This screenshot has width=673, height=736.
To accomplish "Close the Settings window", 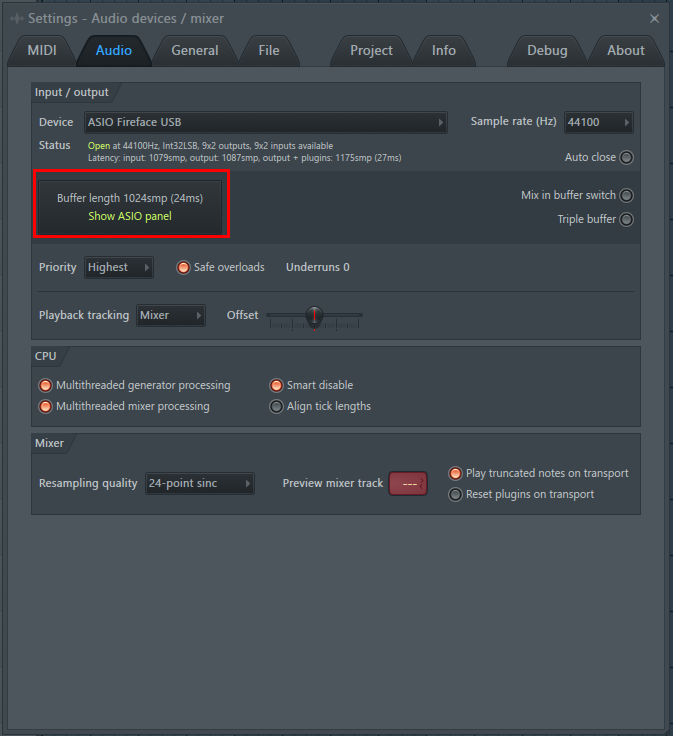I will click(x=654, y=18).
